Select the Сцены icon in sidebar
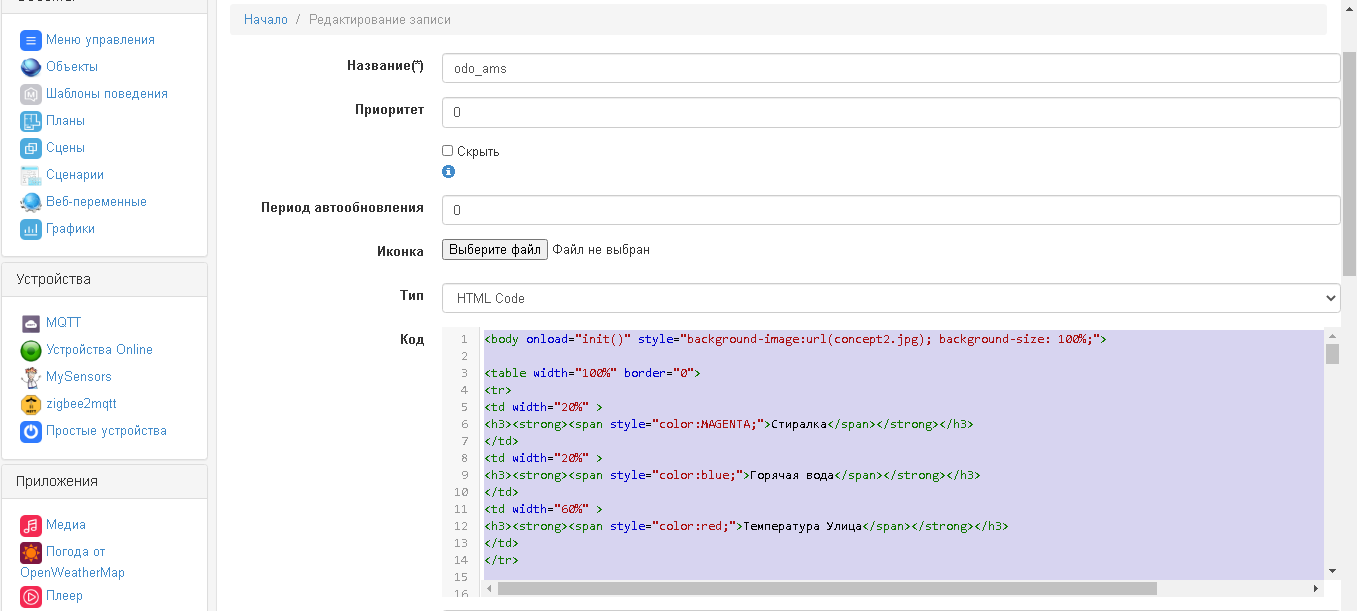The image size is (1357, 611). [x=30, y=148]
